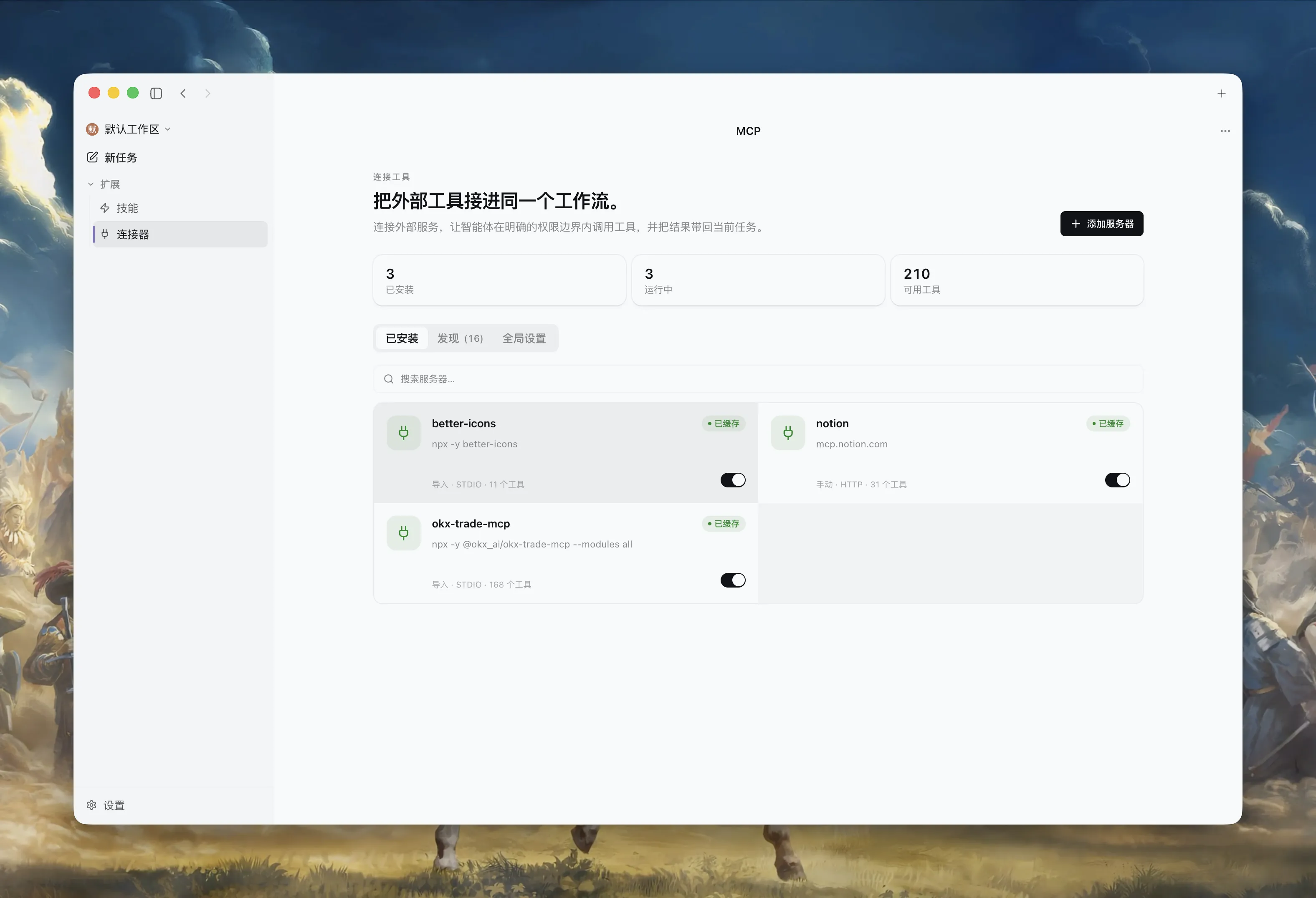The image size is (1316, 898).
Task: Click '导入 · STDIO · 11 个工具' text
Action: coord(478,484)
